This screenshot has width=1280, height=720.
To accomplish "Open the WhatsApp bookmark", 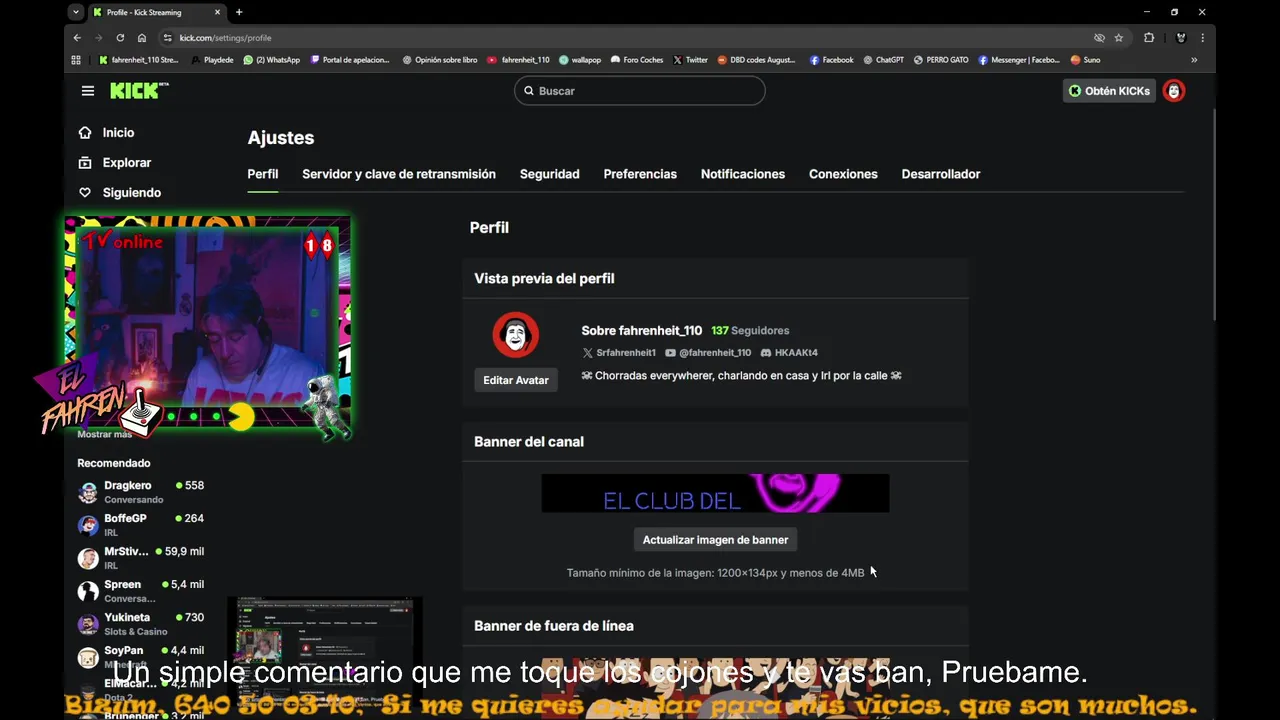I will click(x=271, y=60).
